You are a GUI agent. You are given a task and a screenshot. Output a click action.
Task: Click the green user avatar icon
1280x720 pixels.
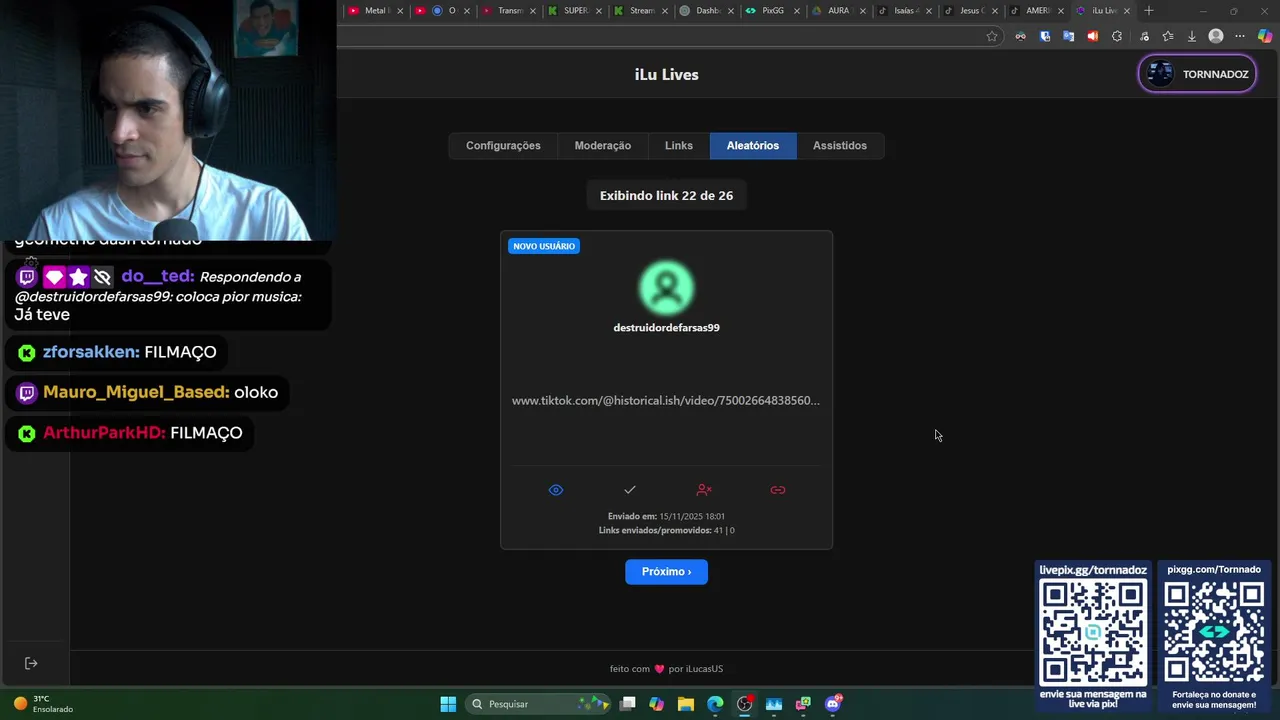point(667,288)
